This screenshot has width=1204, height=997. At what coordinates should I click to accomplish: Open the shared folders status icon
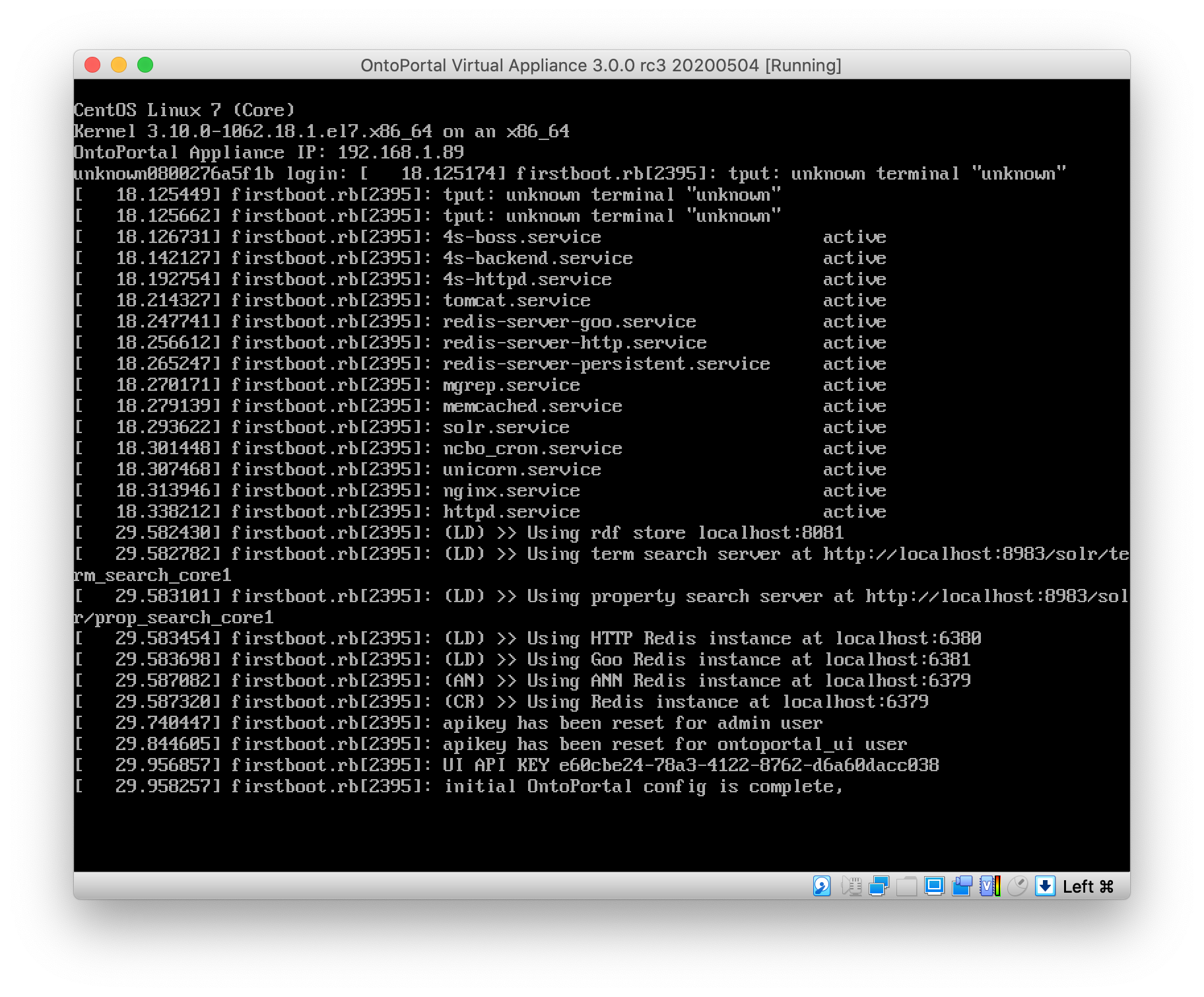point(907,885)
